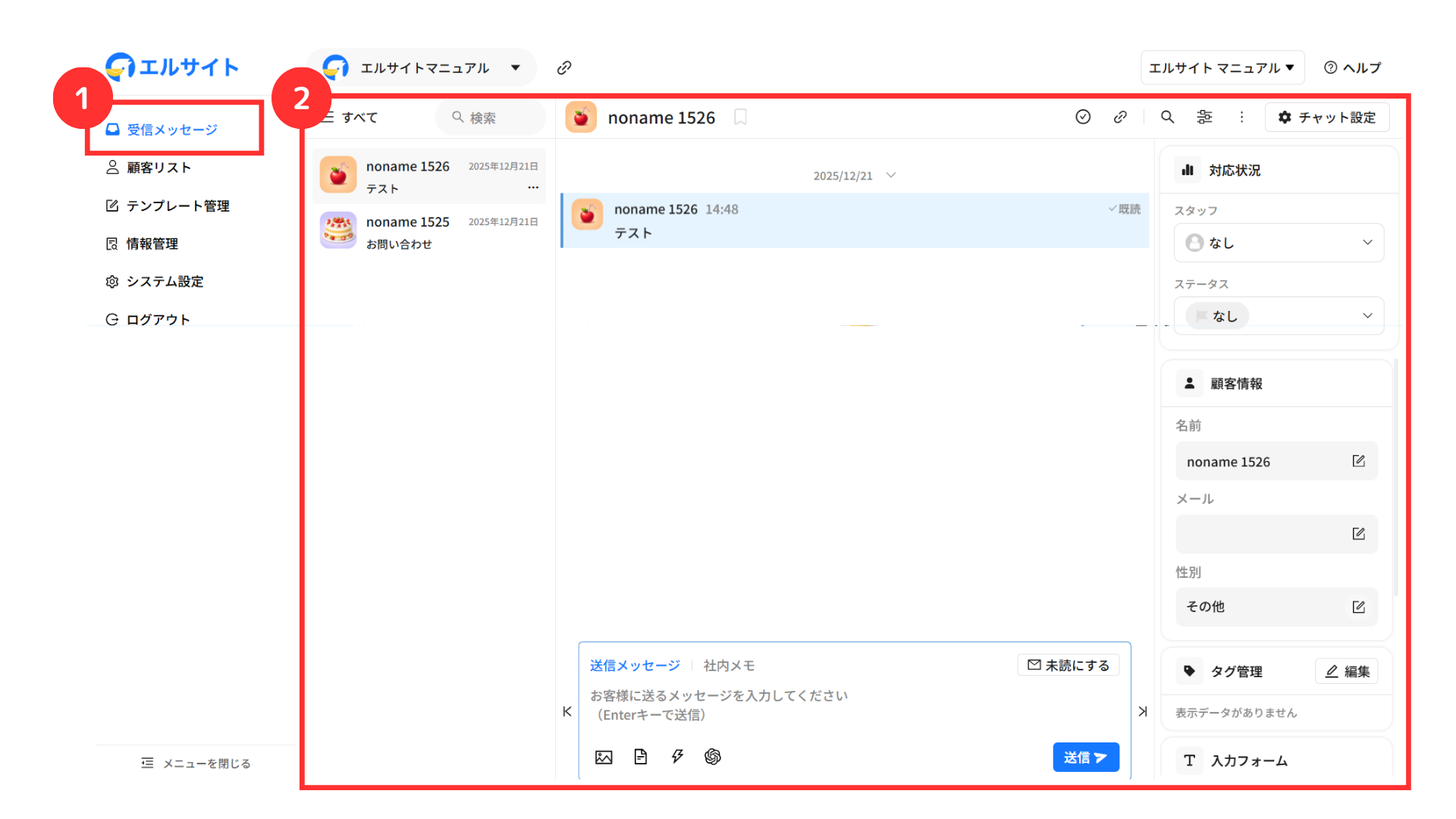Click the image attachment icon in composer

point(604,757)
